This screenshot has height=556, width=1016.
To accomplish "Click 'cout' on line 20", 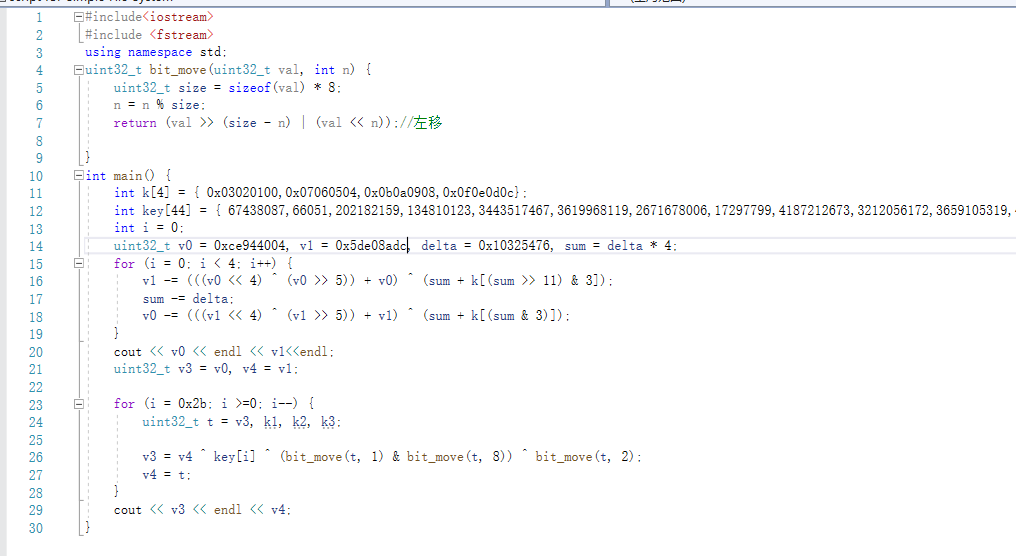I will 128,352.
